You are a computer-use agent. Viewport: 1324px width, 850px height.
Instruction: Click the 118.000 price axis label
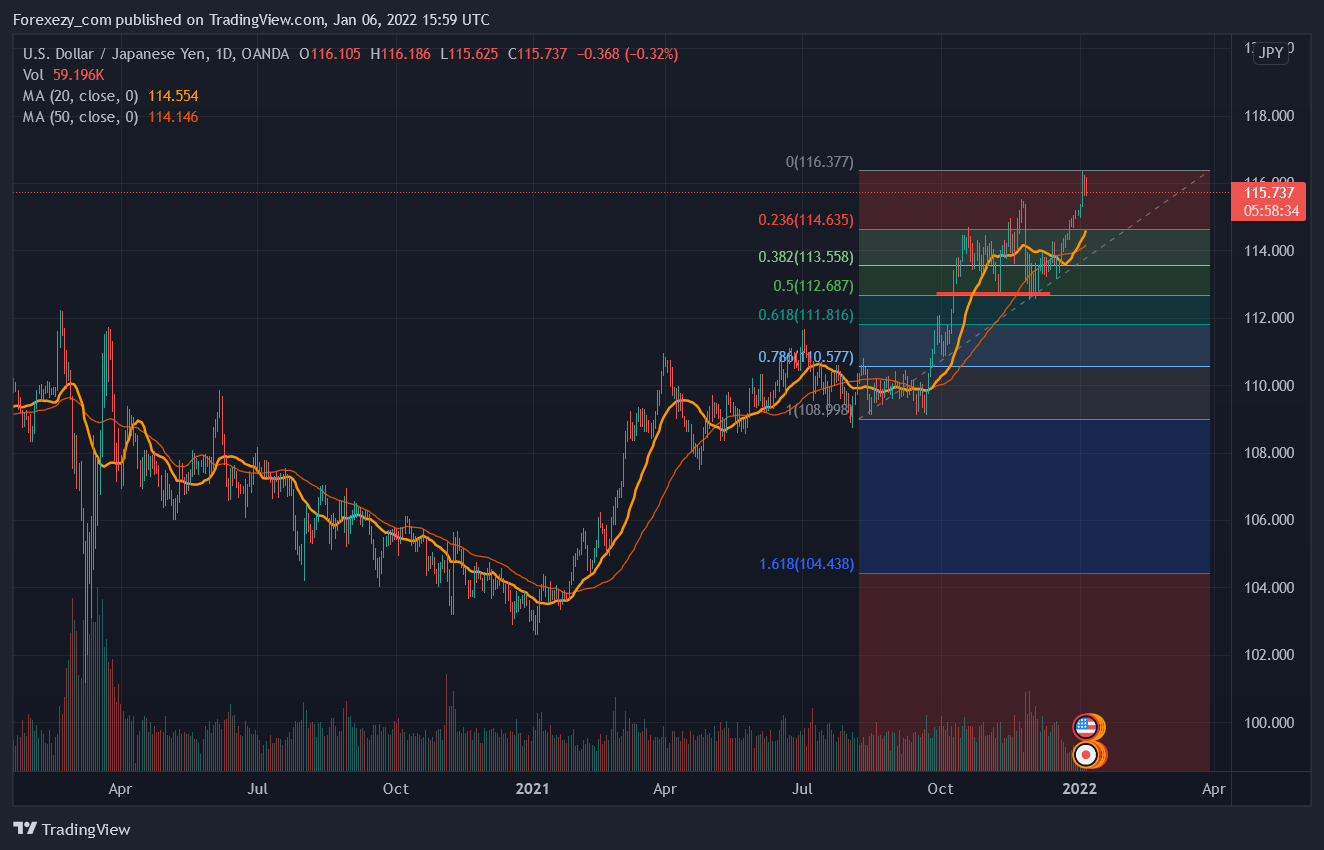click(1269, 116)
